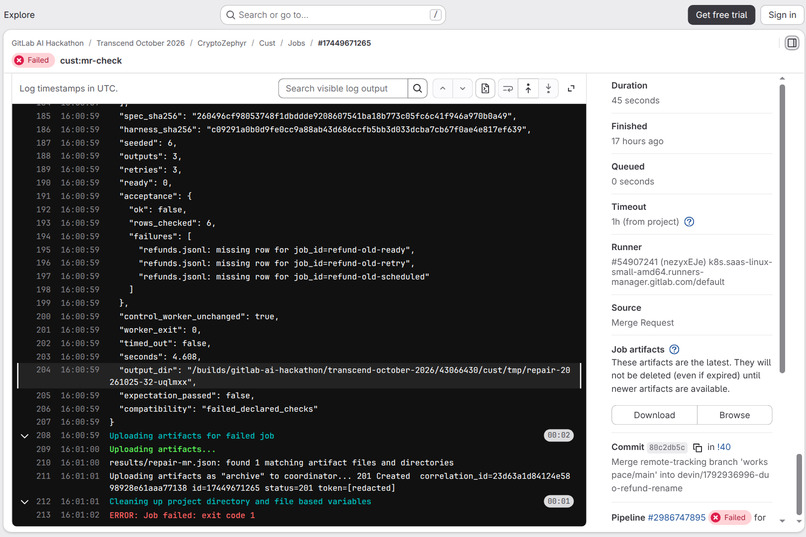Image resolution: width=806 pixels, height=537 pixels.
Task: Toggle the job details sidebar icon
Action: click(792, 43)
